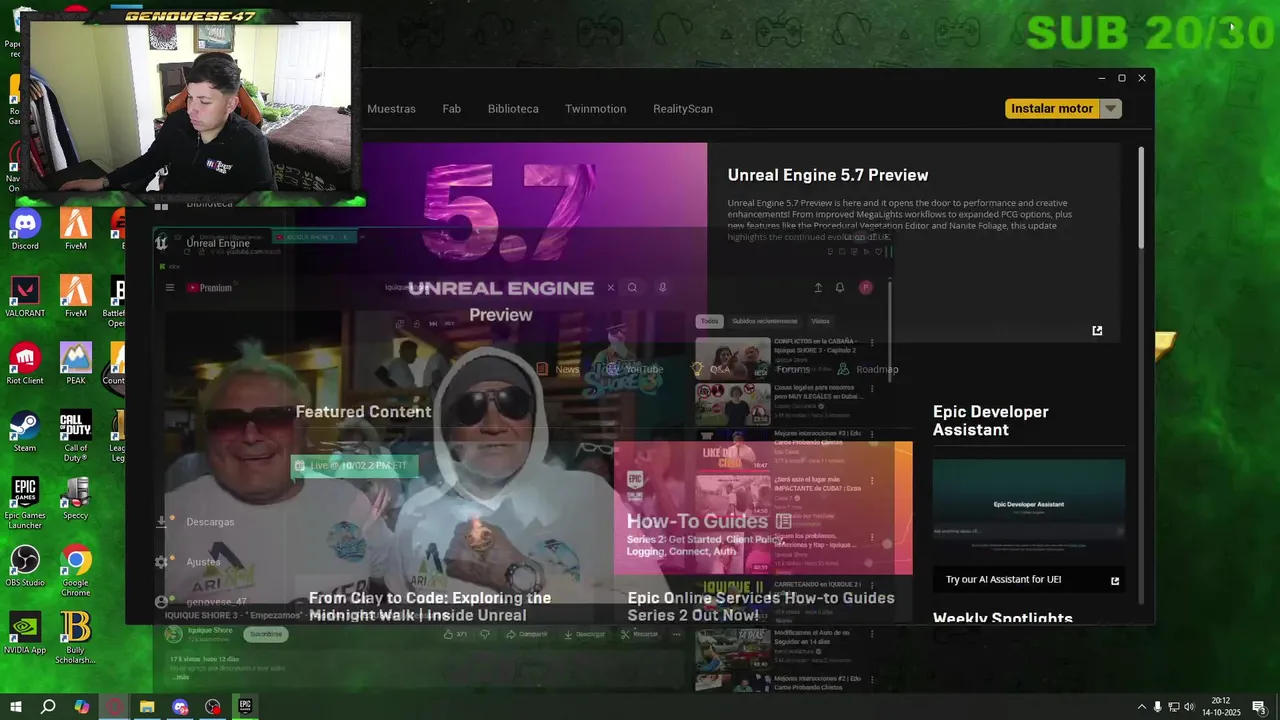The width and height of the screenshot is (1280, 720).
Task: Click the Descargar button under the video
Action: tap(584, 634)
